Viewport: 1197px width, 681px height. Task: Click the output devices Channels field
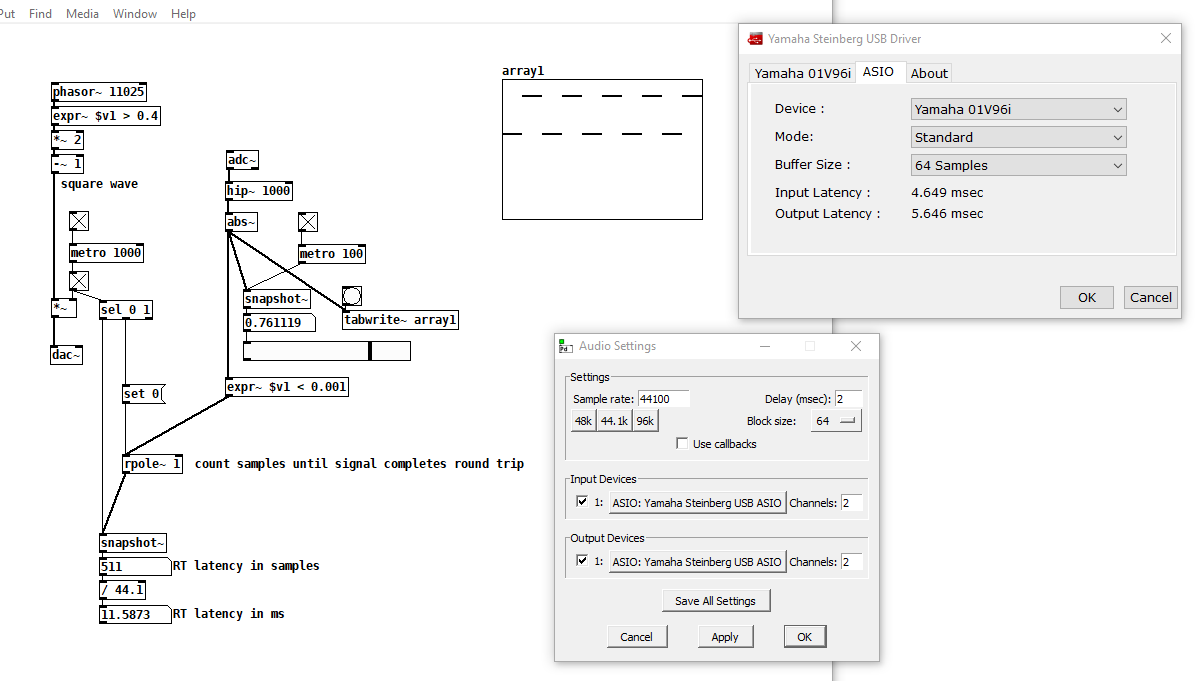[851, 561]
